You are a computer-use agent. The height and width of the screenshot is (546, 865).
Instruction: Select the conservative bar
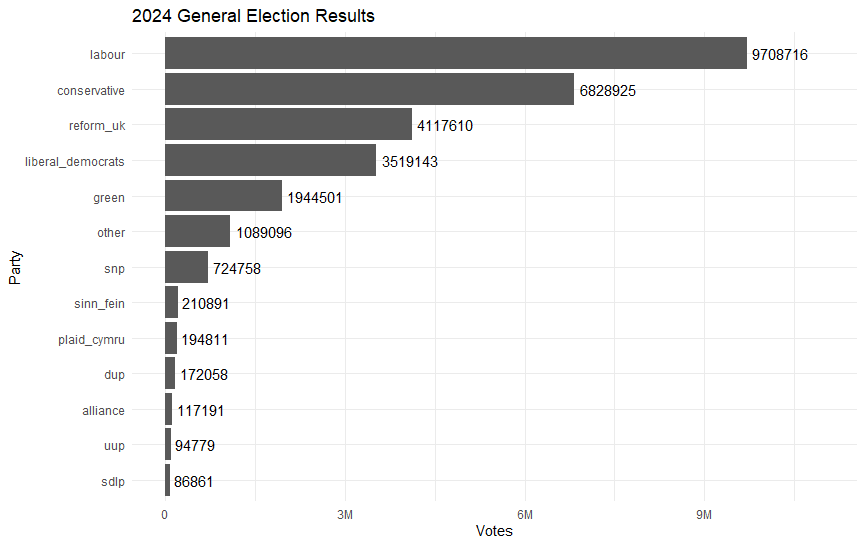pyautogui.click(x=369, y=90)
